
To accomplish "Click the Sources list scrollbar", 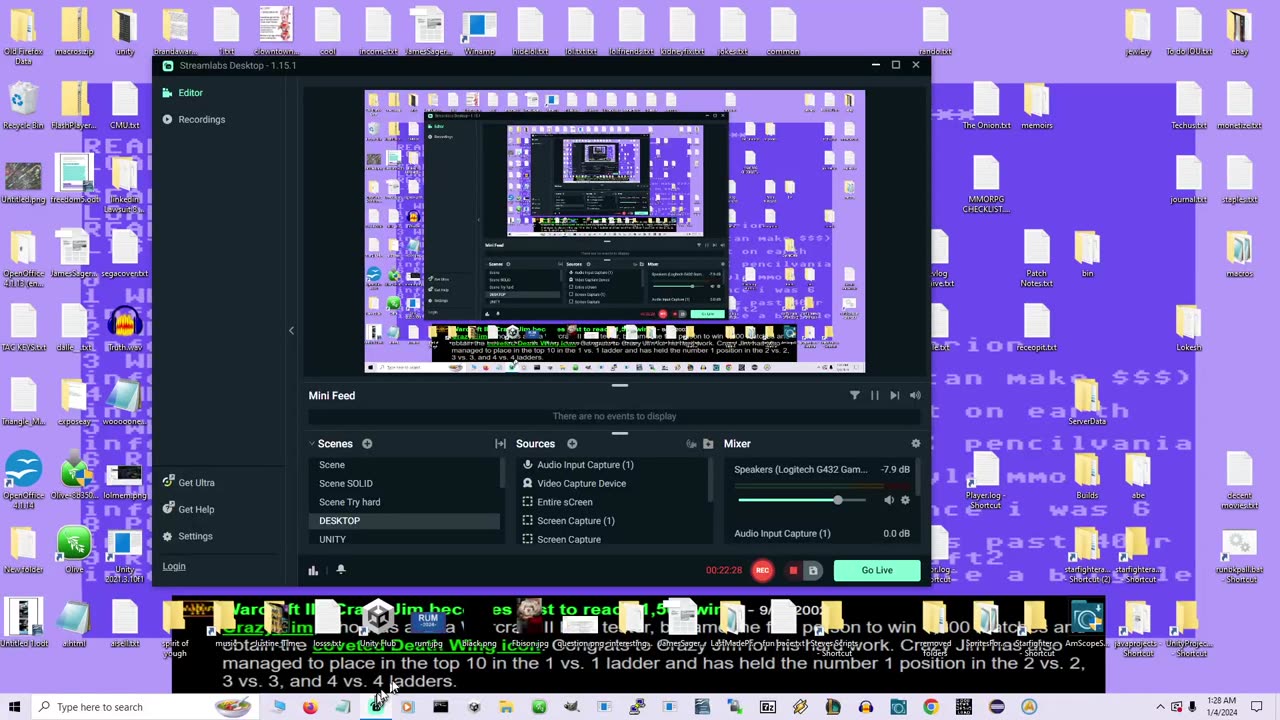I will [710, 480].
